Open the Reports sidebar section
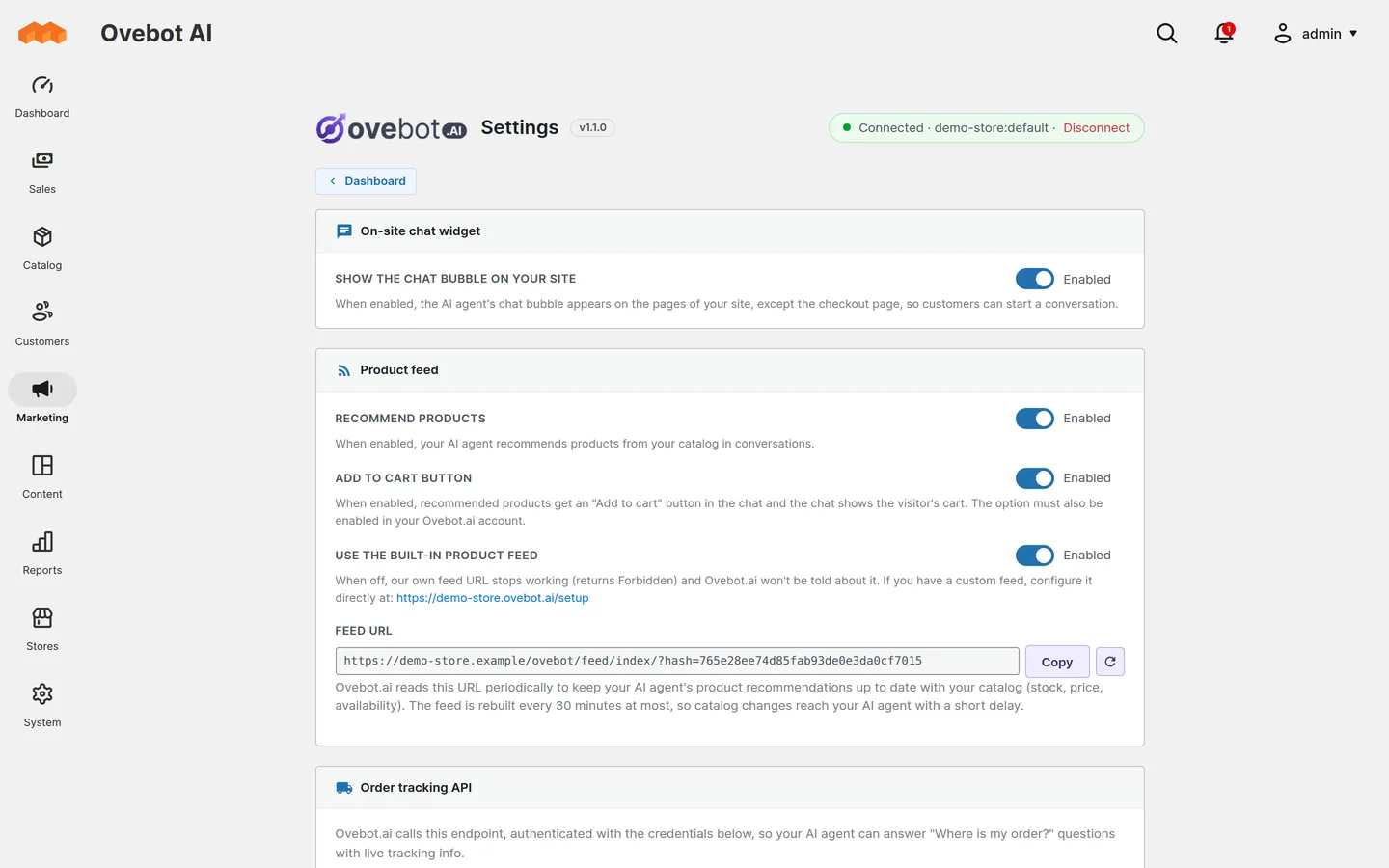The height and width of the screenshot is (868, 1389). tap(42, 555)
